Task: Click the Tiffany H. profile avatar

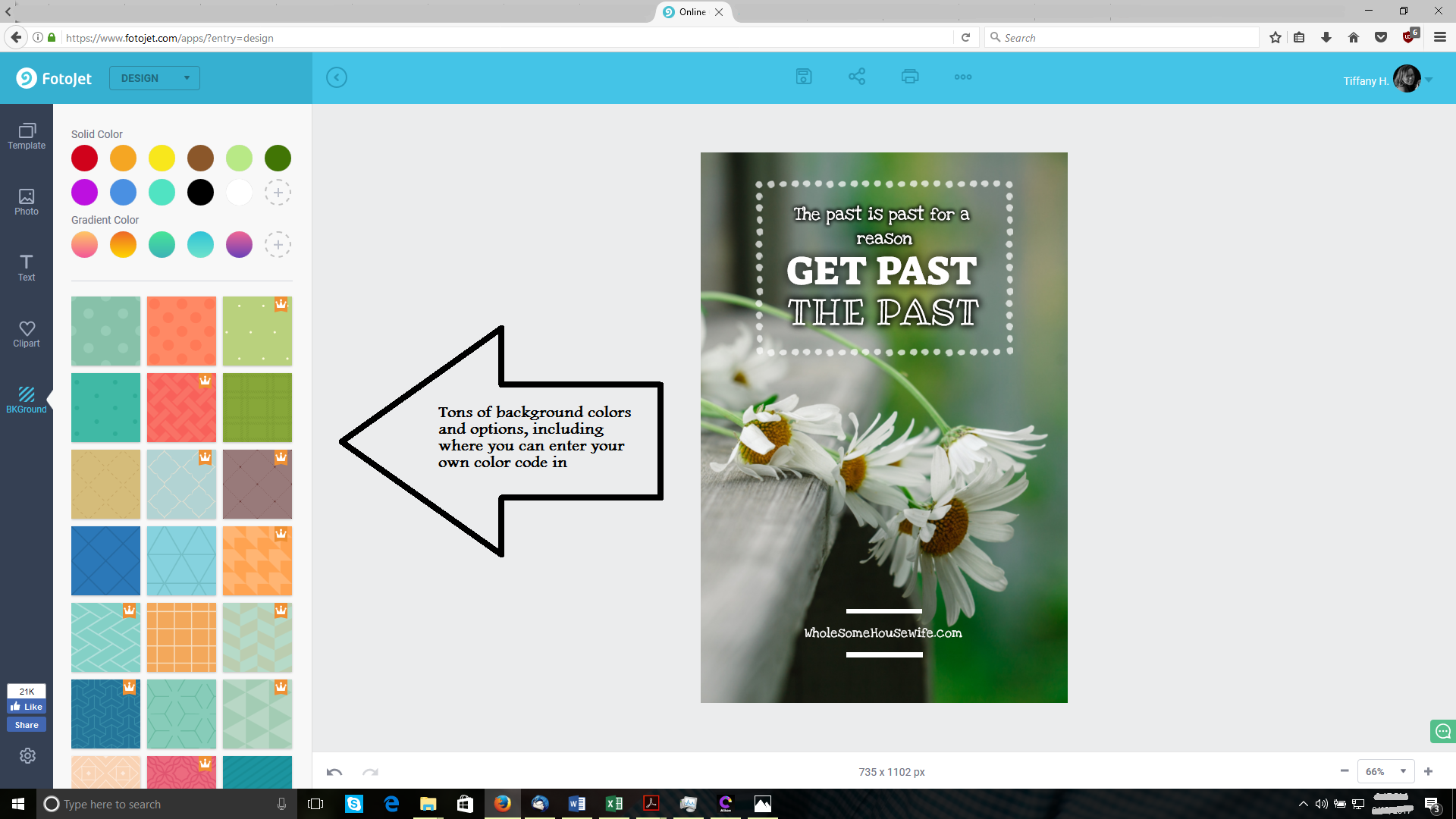Action: pos(1407,78)
